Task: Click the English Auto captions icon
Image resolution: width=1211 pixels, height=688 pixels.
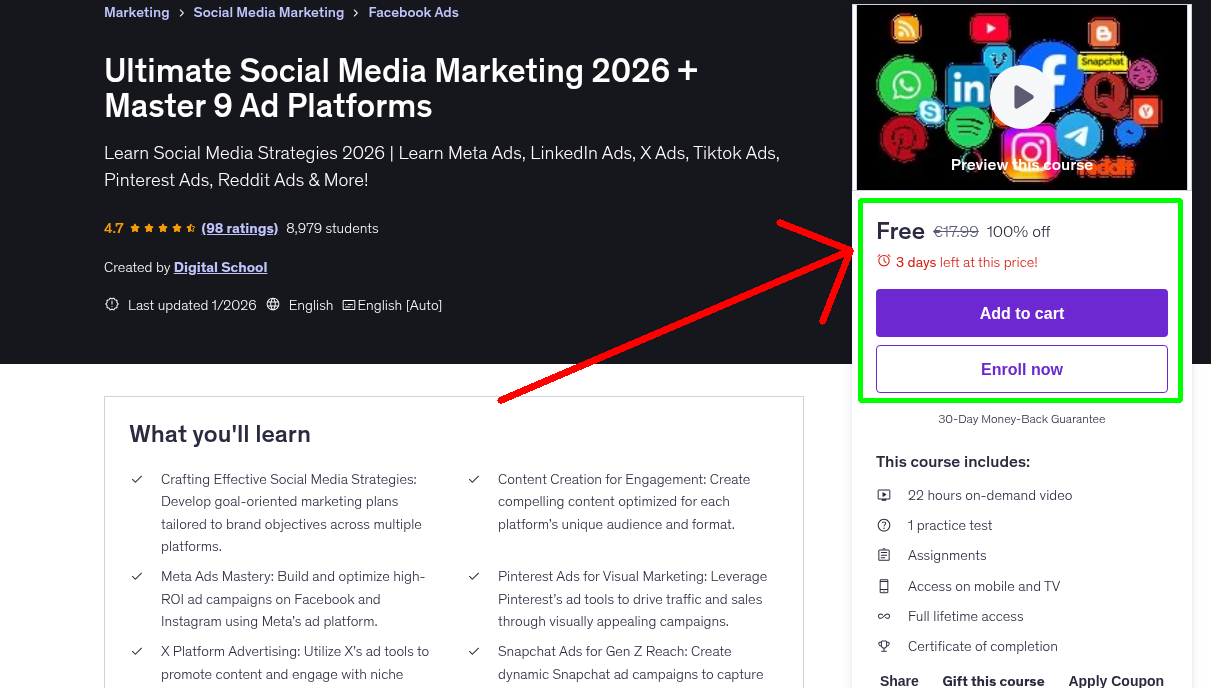Action: (348, 305)
